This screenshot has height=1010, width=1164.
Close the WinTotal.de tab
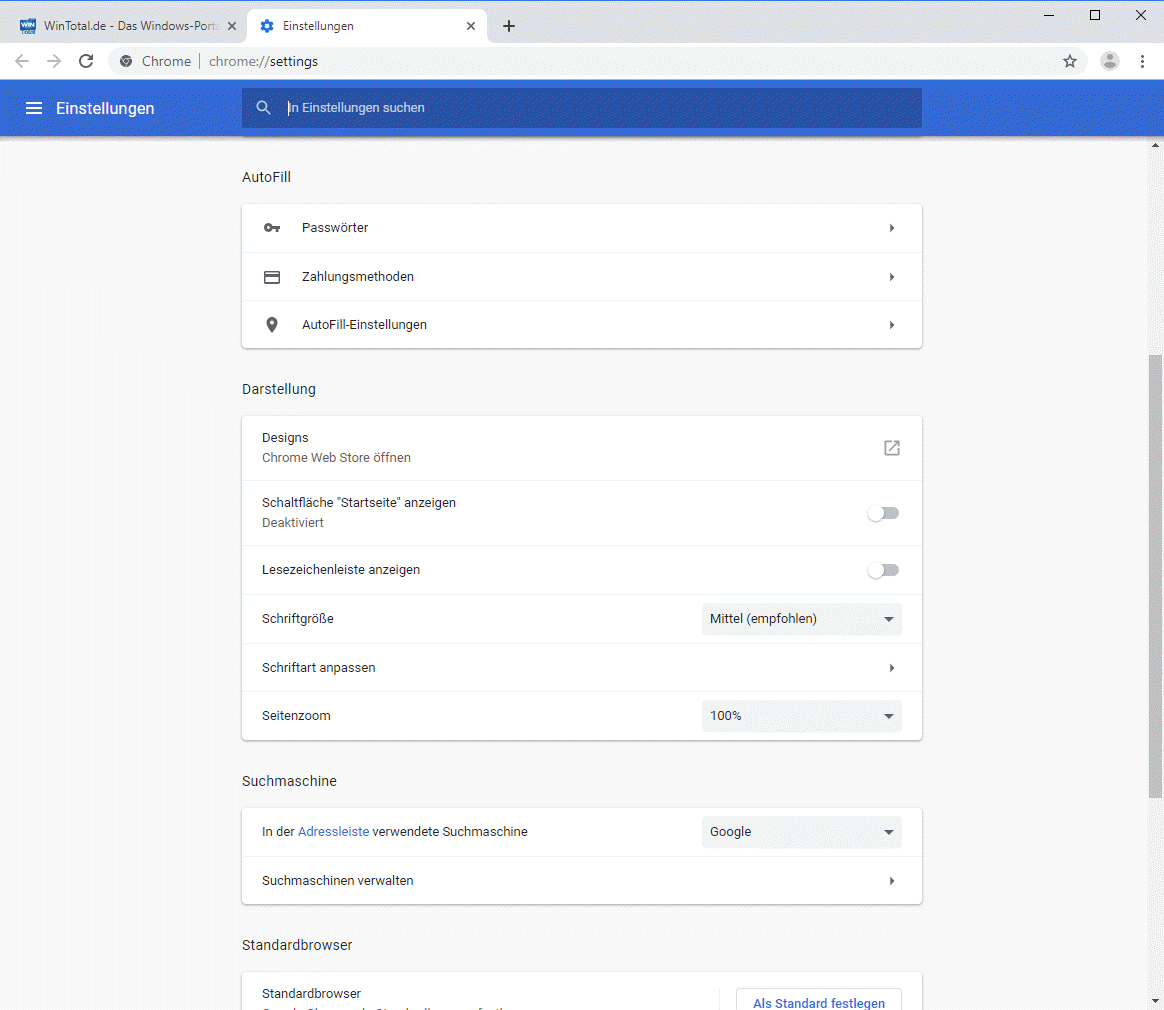(232, 26)
